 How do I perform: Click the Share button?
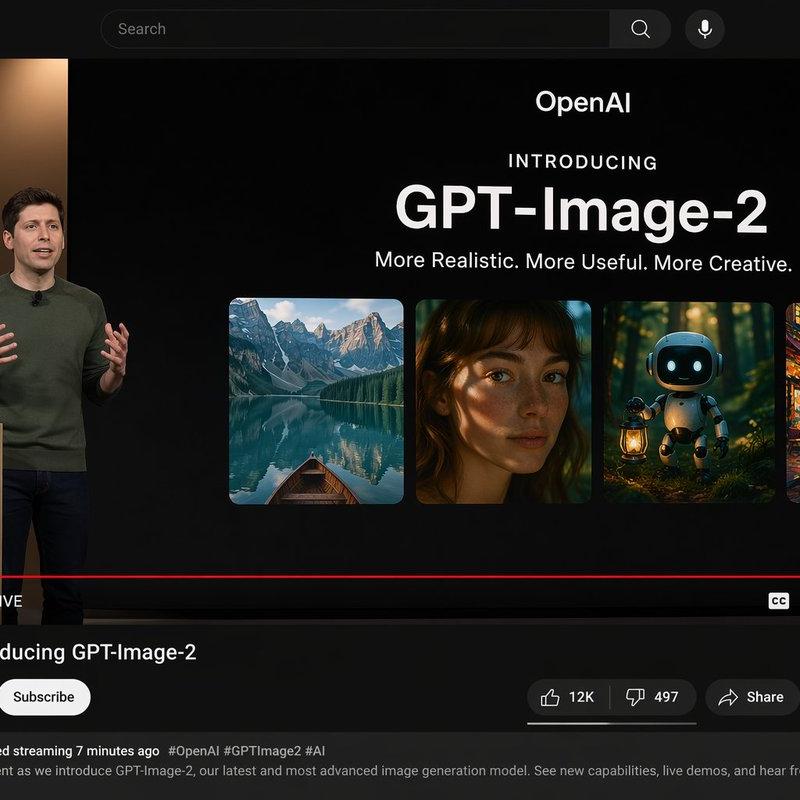[752, 697]
